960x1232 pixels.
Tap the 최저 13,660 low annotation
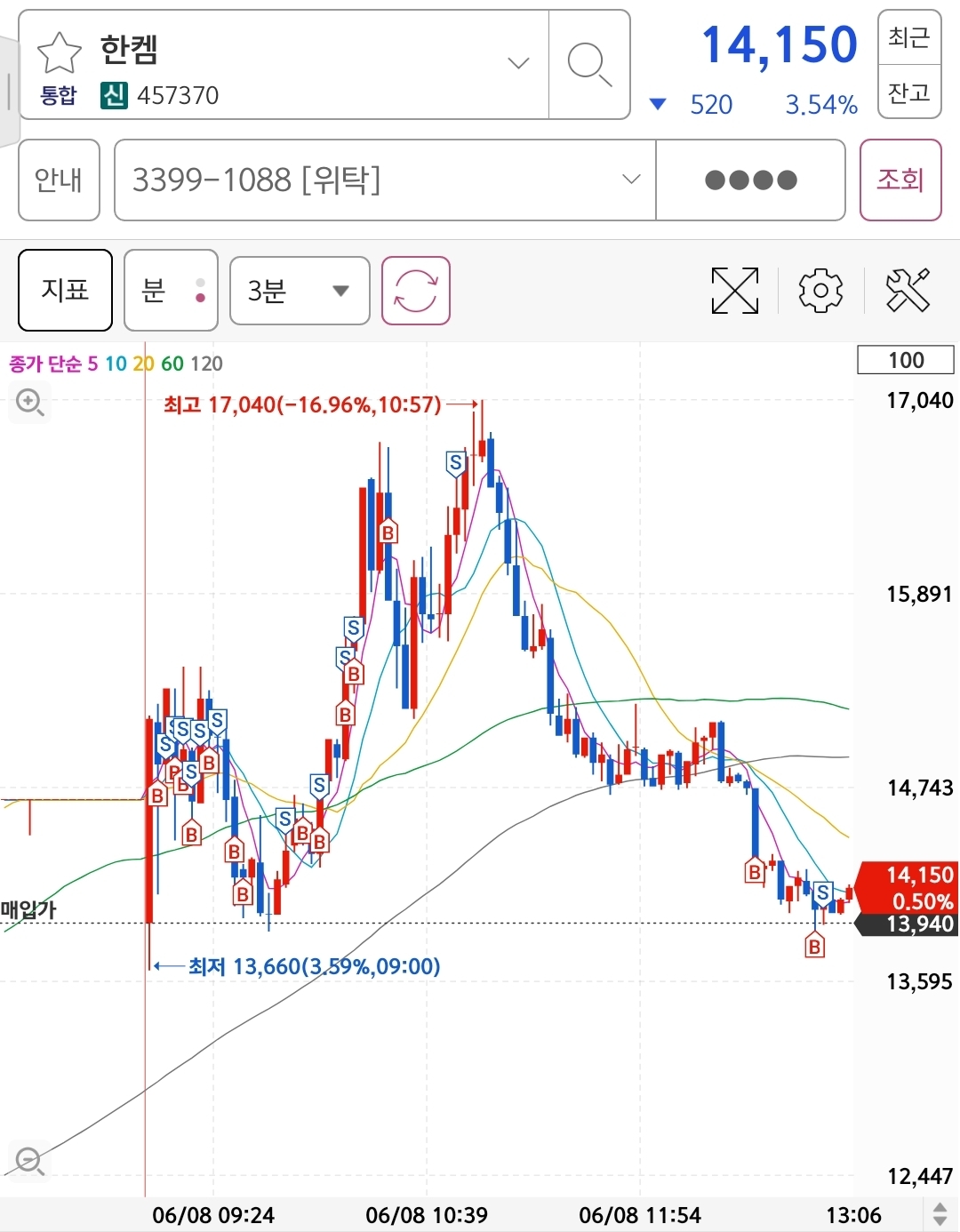coord(314,966)
